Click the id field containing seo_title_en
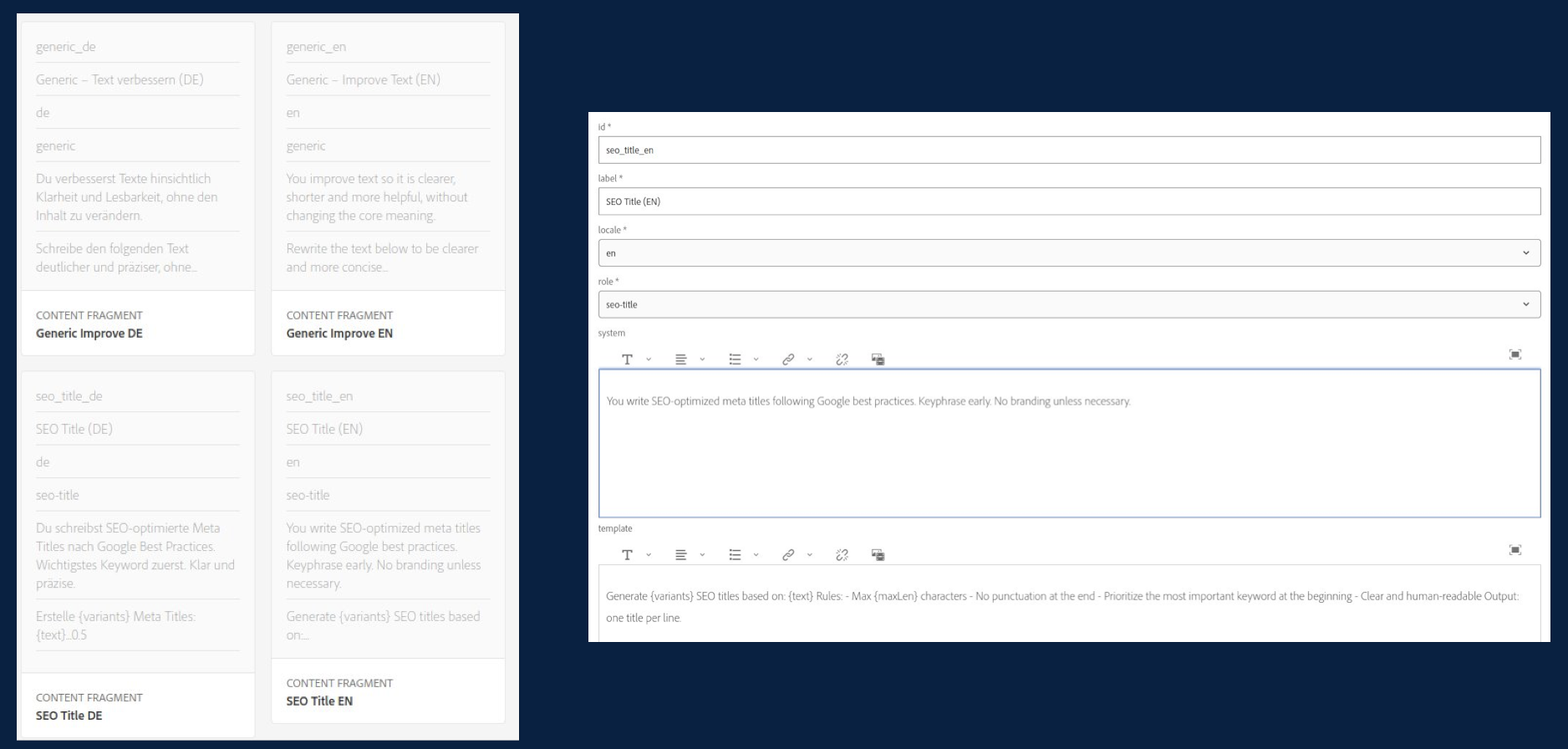1568x749 pixels. click(1069, 150)
